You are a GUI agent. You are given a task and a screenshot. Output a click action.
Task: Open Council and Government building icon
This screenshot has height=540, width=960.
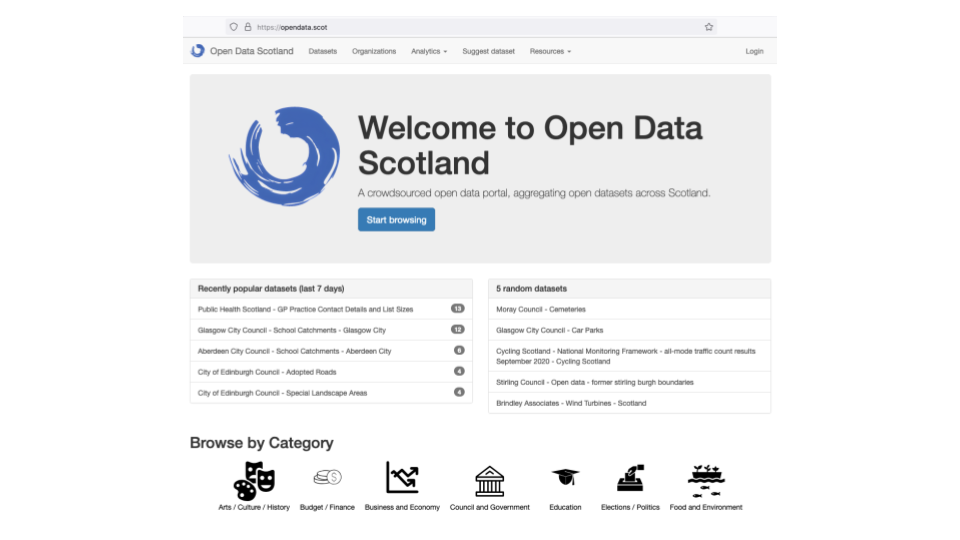(490, 481)
